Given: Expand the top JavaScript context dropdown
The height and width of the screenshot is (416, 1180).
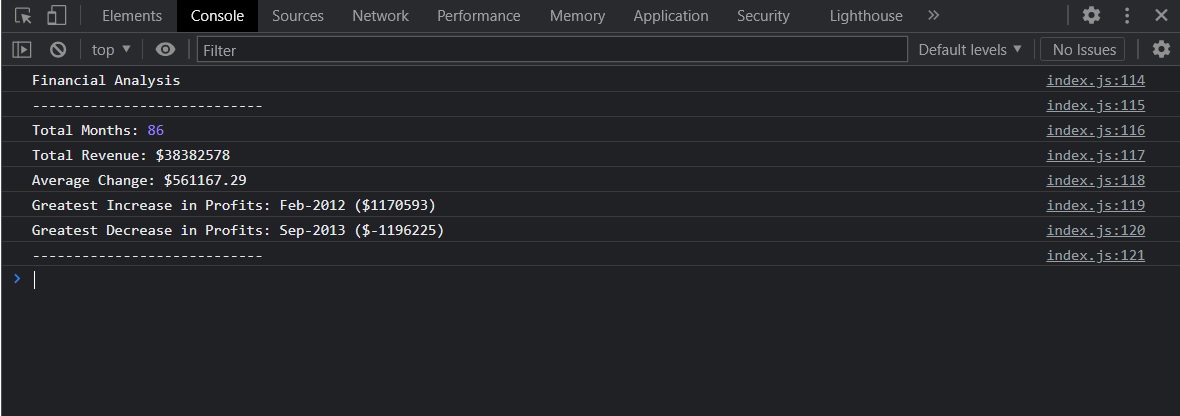Looking at the screenshot, I should click(111, 49).
